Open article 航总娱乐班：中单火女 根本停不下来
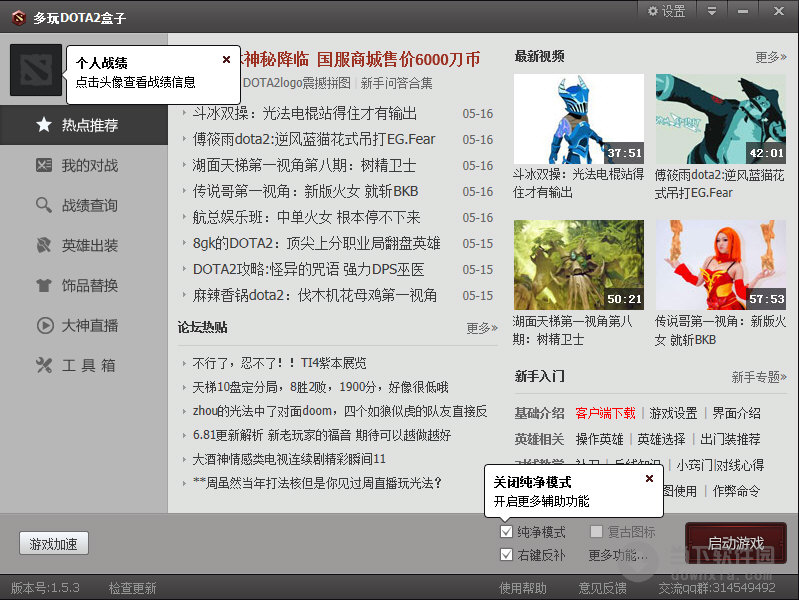Image resolution: width=799 pixels, height=600 pixels. pyautogui.click(x=306, y=217)
